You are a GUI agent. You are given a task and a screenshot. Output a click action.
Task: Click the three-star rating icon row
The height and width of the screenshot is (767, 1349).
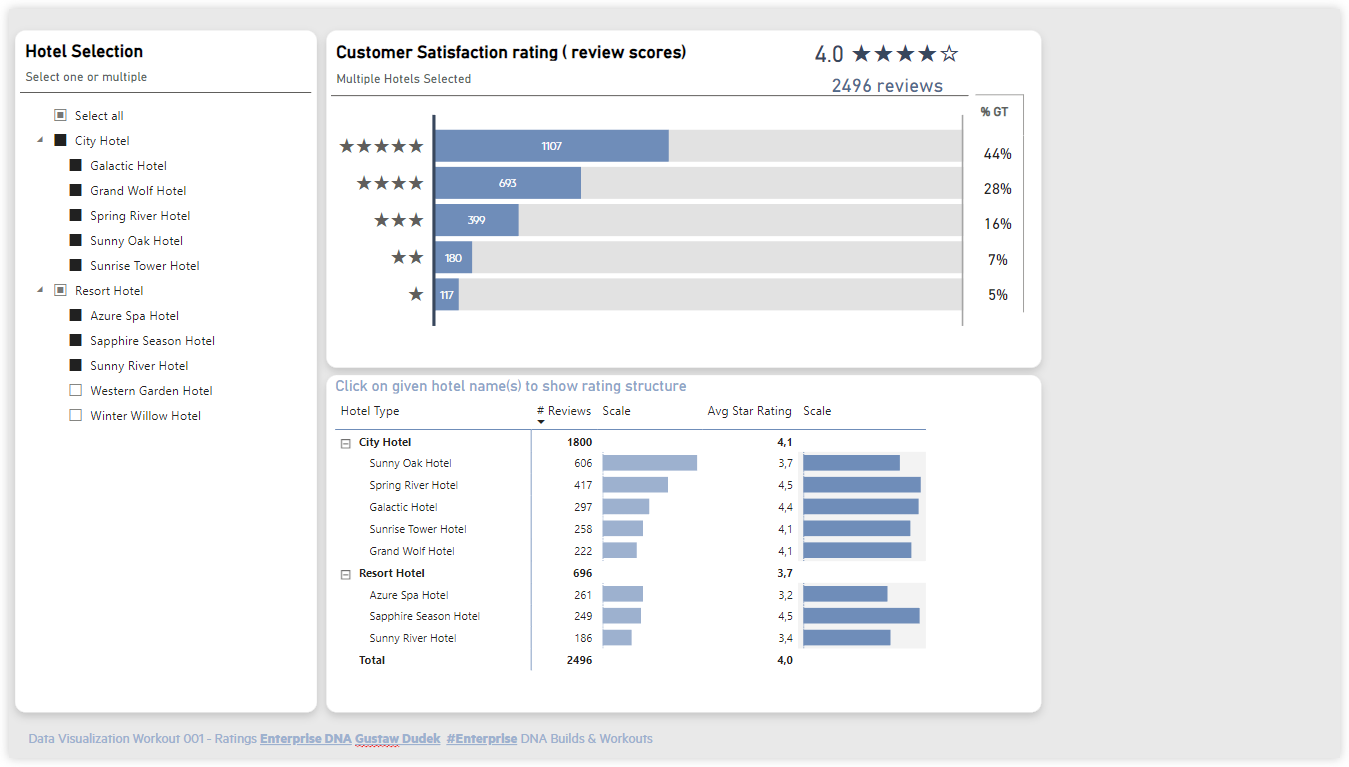(x=399, y=220)
